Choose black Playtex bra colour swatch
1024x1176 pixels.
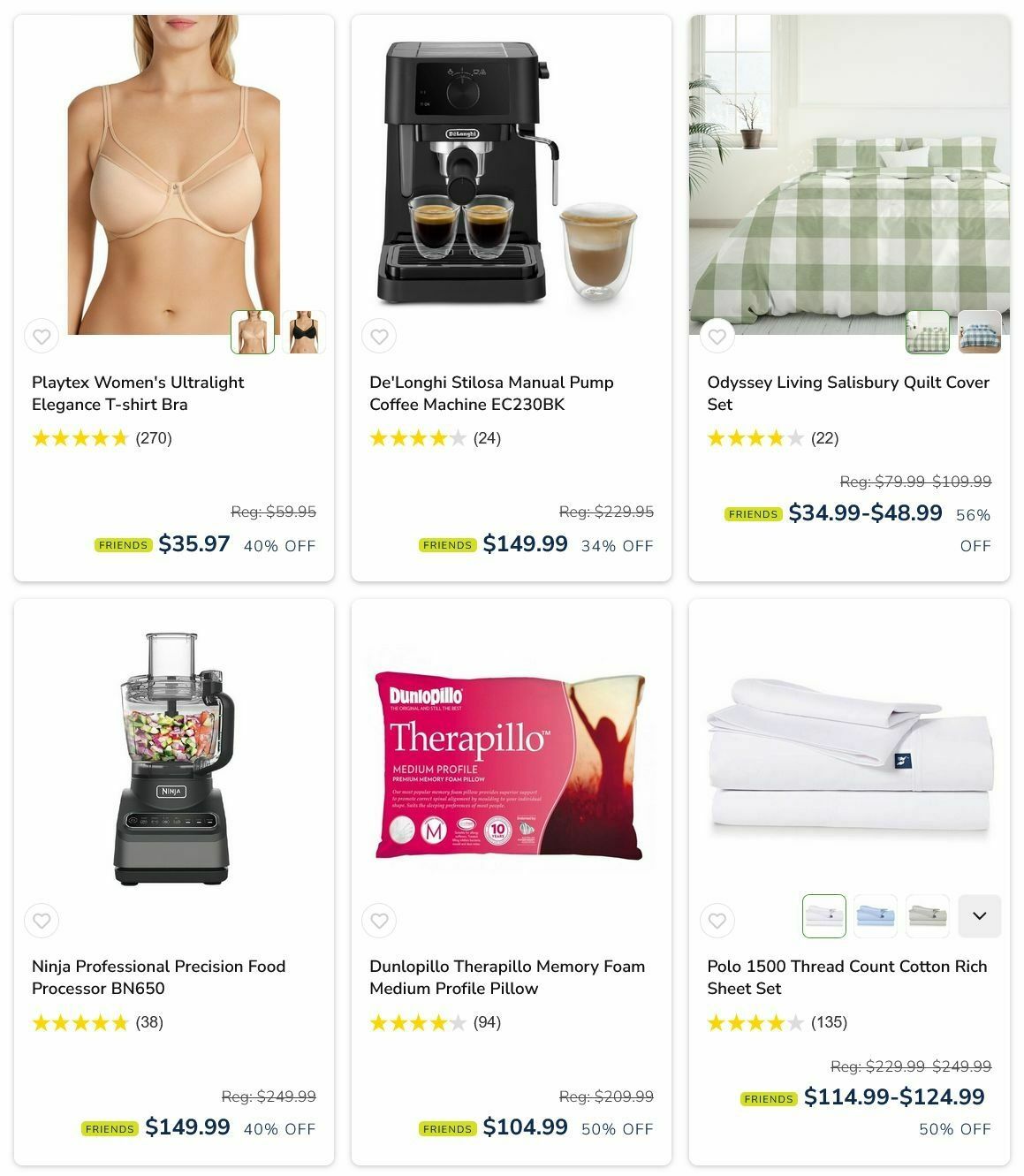click(x=304, y=332)
